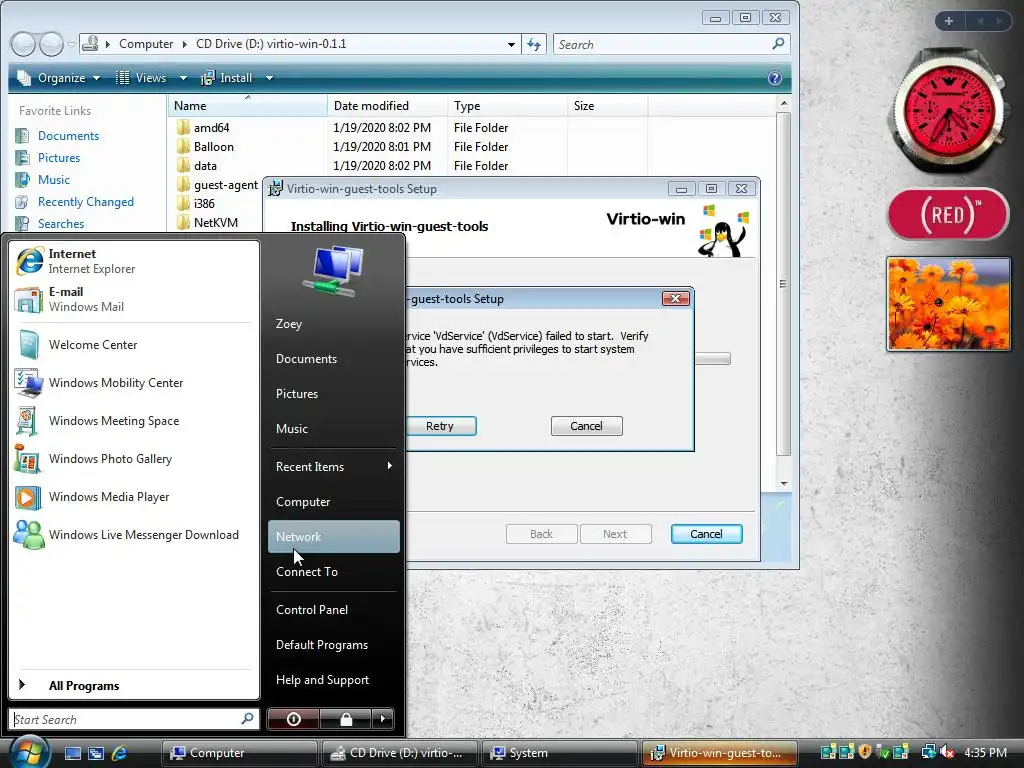Click Computer in the address breadcrumb

146,44
